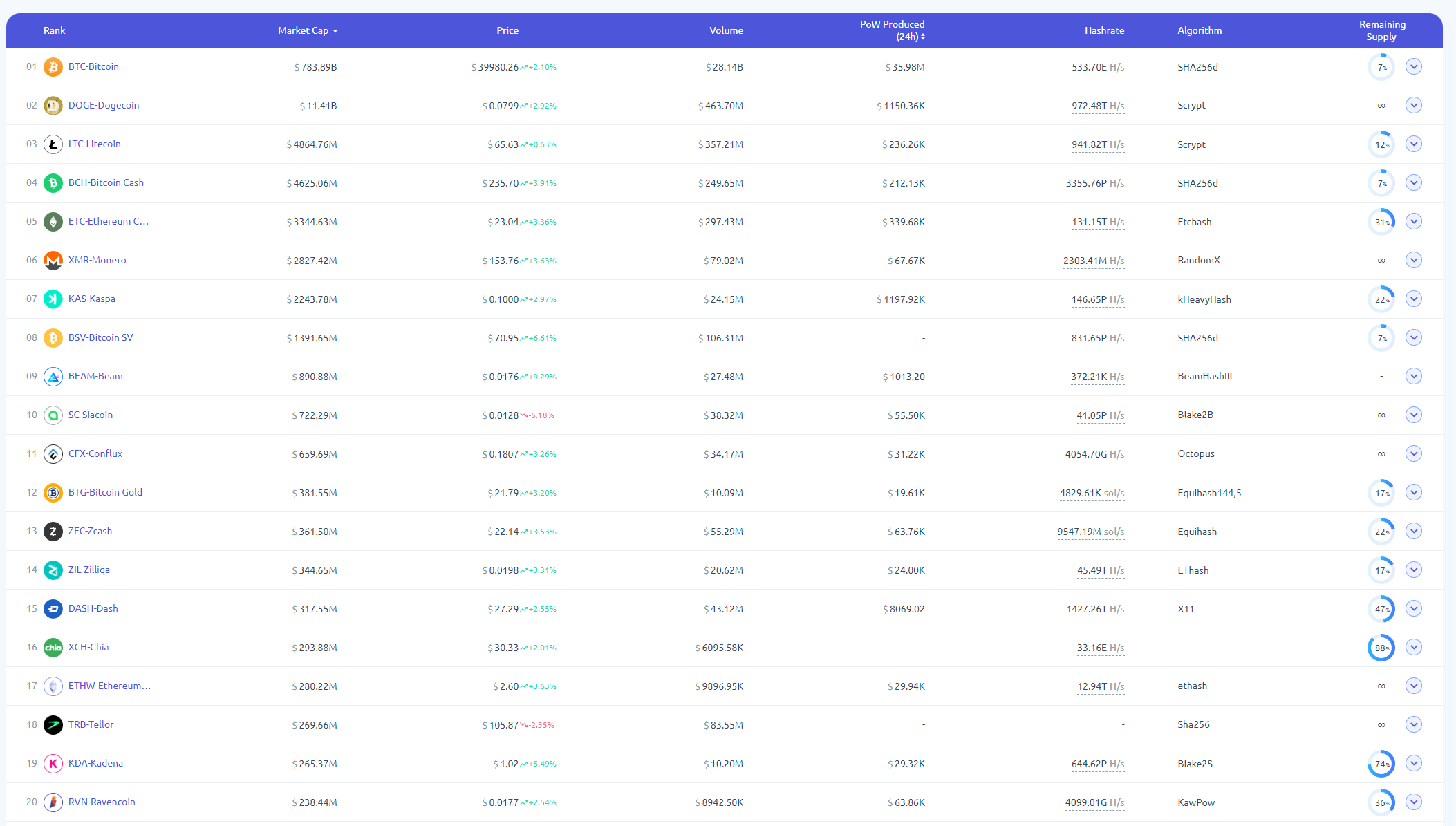The height and width of the screenshot is (826, 1456).
Task: Expand the BTC-Bitcoin row details
Action: pyautogui.click(x=1414, y=67)
